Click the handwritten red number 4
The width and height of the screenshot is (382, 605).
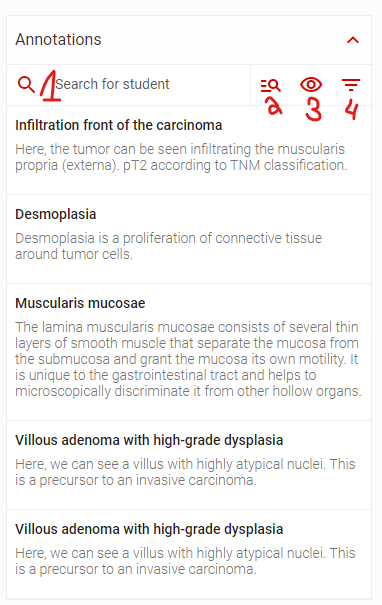click(352, 110)
